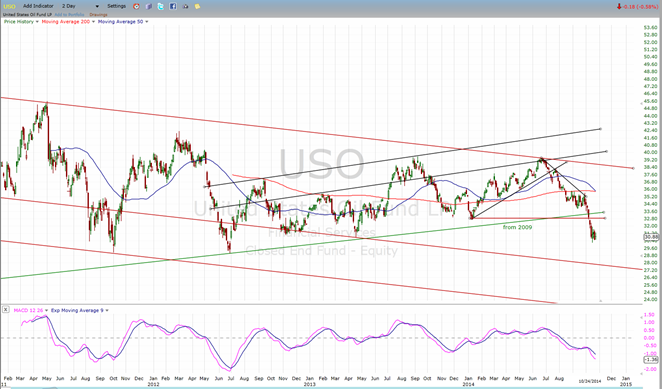The image size is (662, 389).
Task: Click the 10/24/2014 date label
Action: point(590,381)
